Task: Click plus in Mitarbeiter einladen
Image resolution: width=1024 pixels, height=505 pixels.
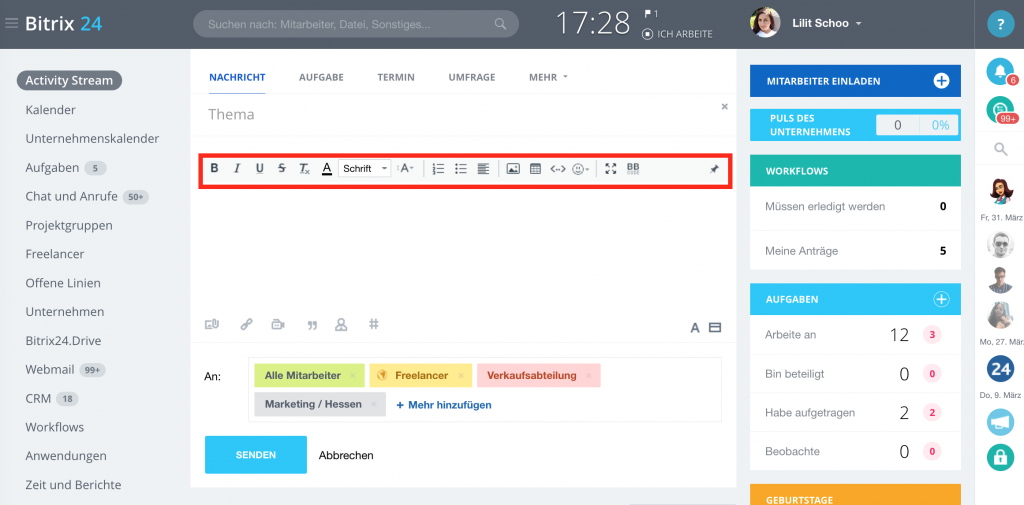Action: click(941, 81)
